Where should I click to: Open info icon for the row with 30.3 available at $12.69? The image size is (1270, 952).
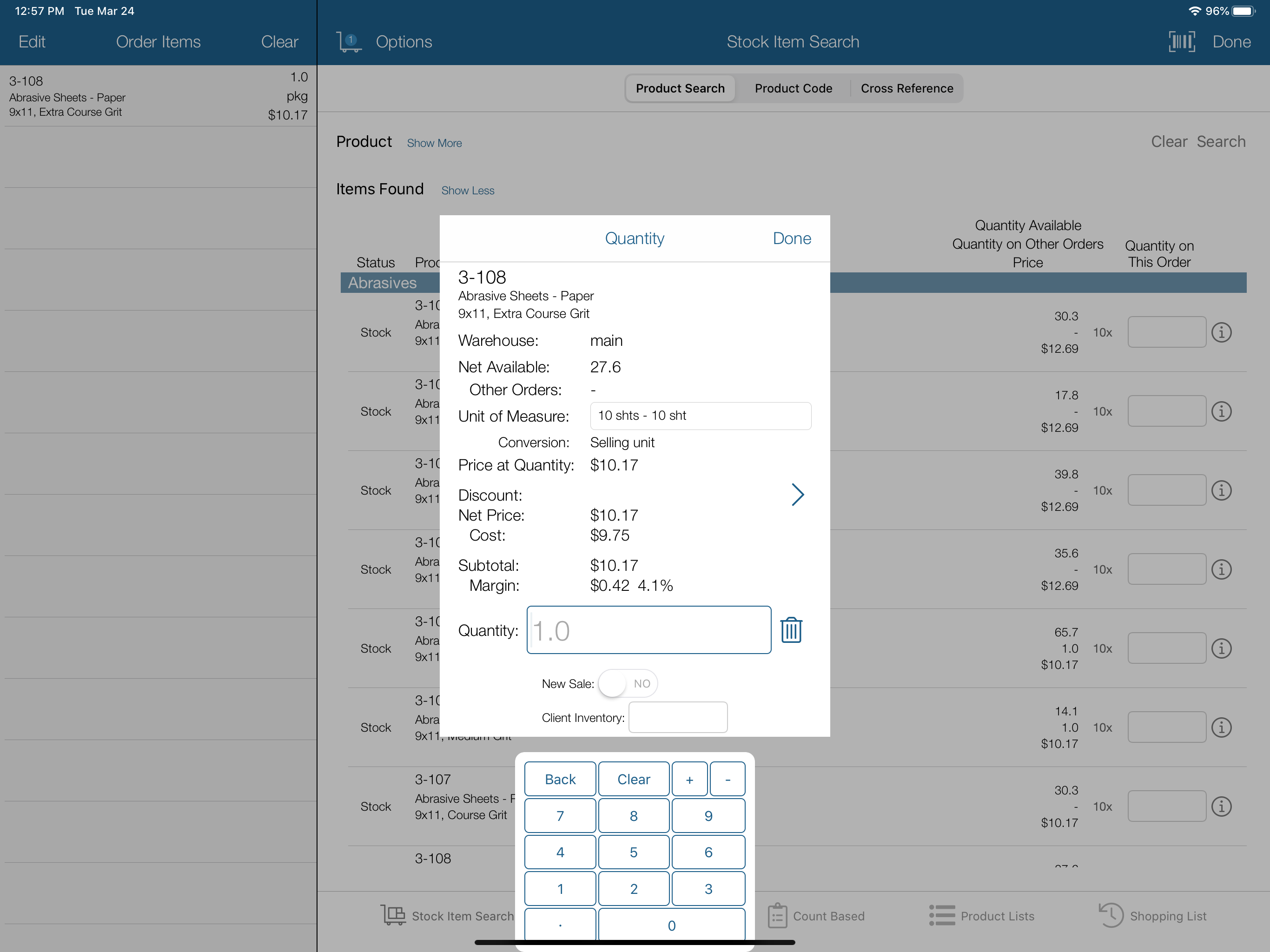1221,332
